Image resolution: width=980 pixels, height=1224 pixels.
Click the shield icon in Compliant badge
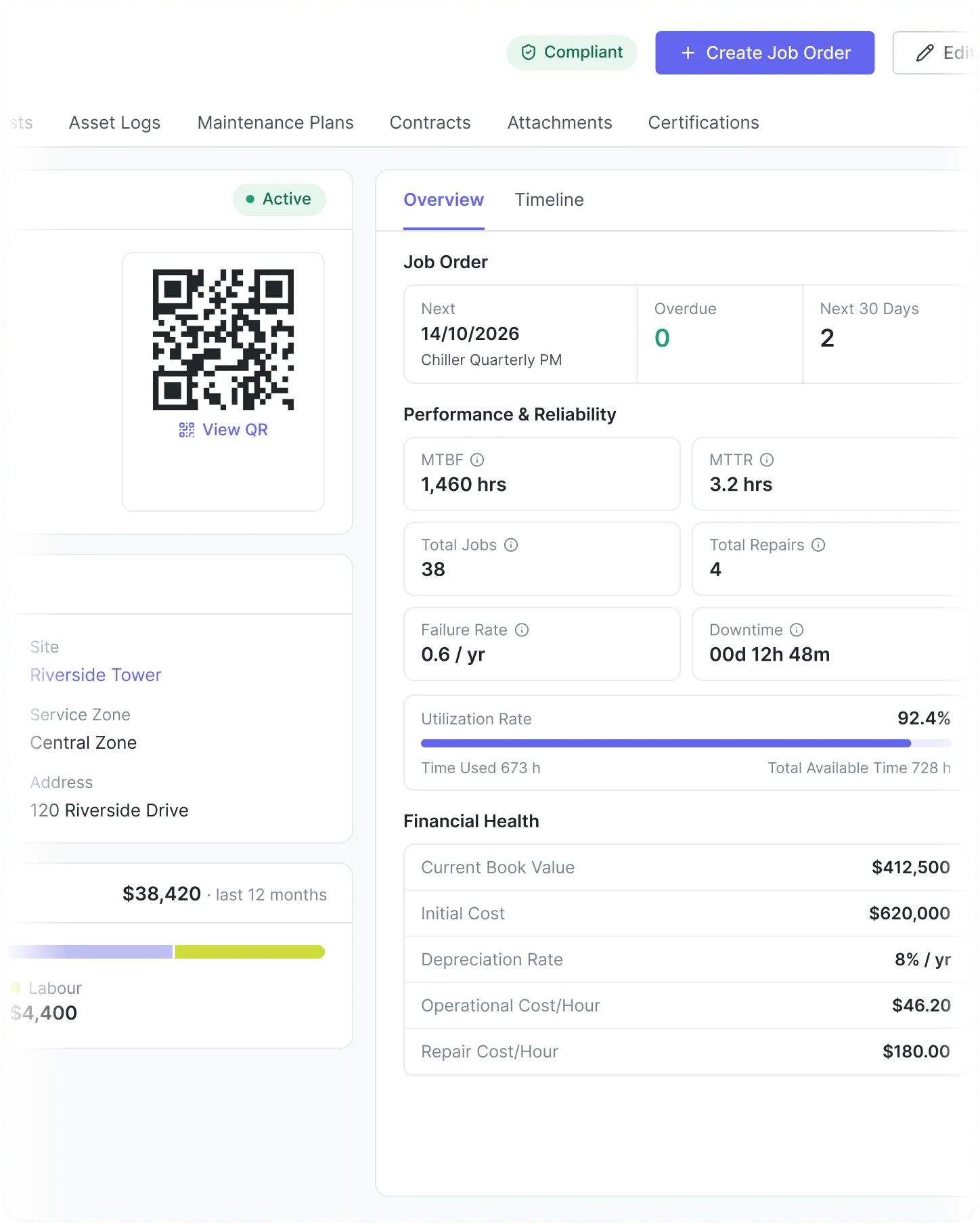coord(529,53)
